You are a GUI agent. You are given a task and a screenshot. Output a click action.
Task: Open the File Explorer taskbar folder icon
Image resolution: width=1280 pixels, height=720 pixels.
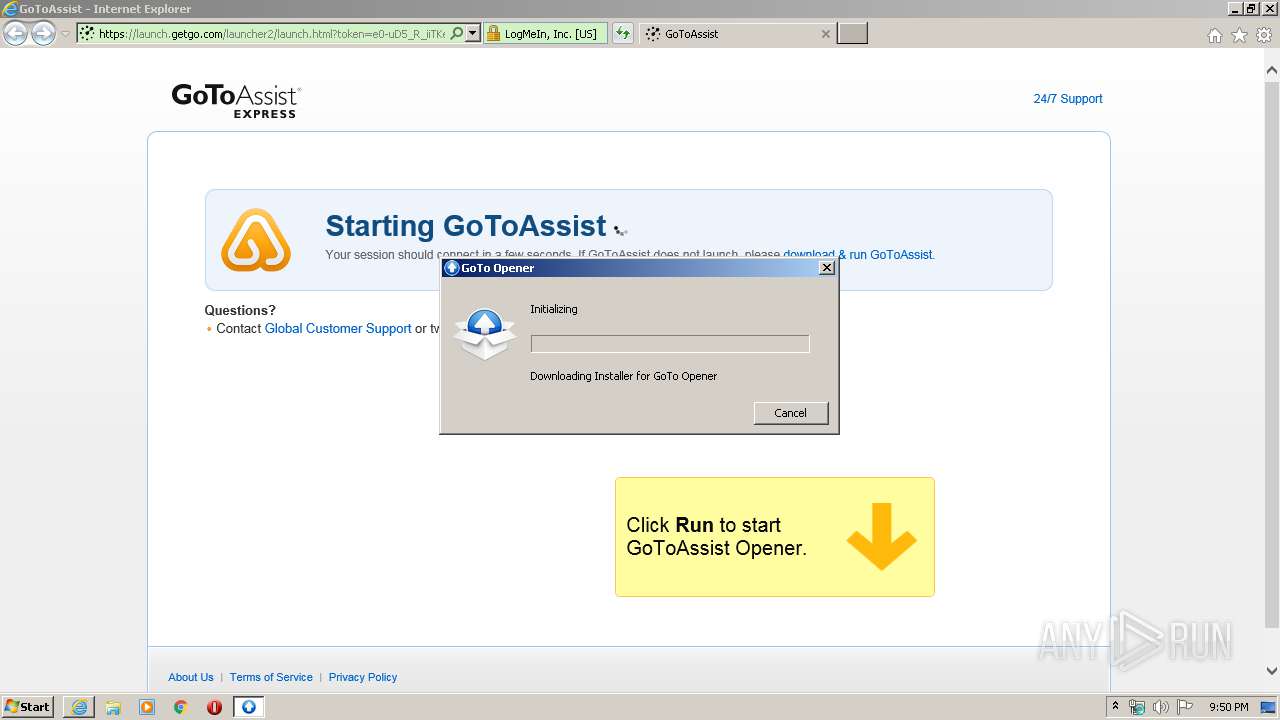[x=113, y=707]
